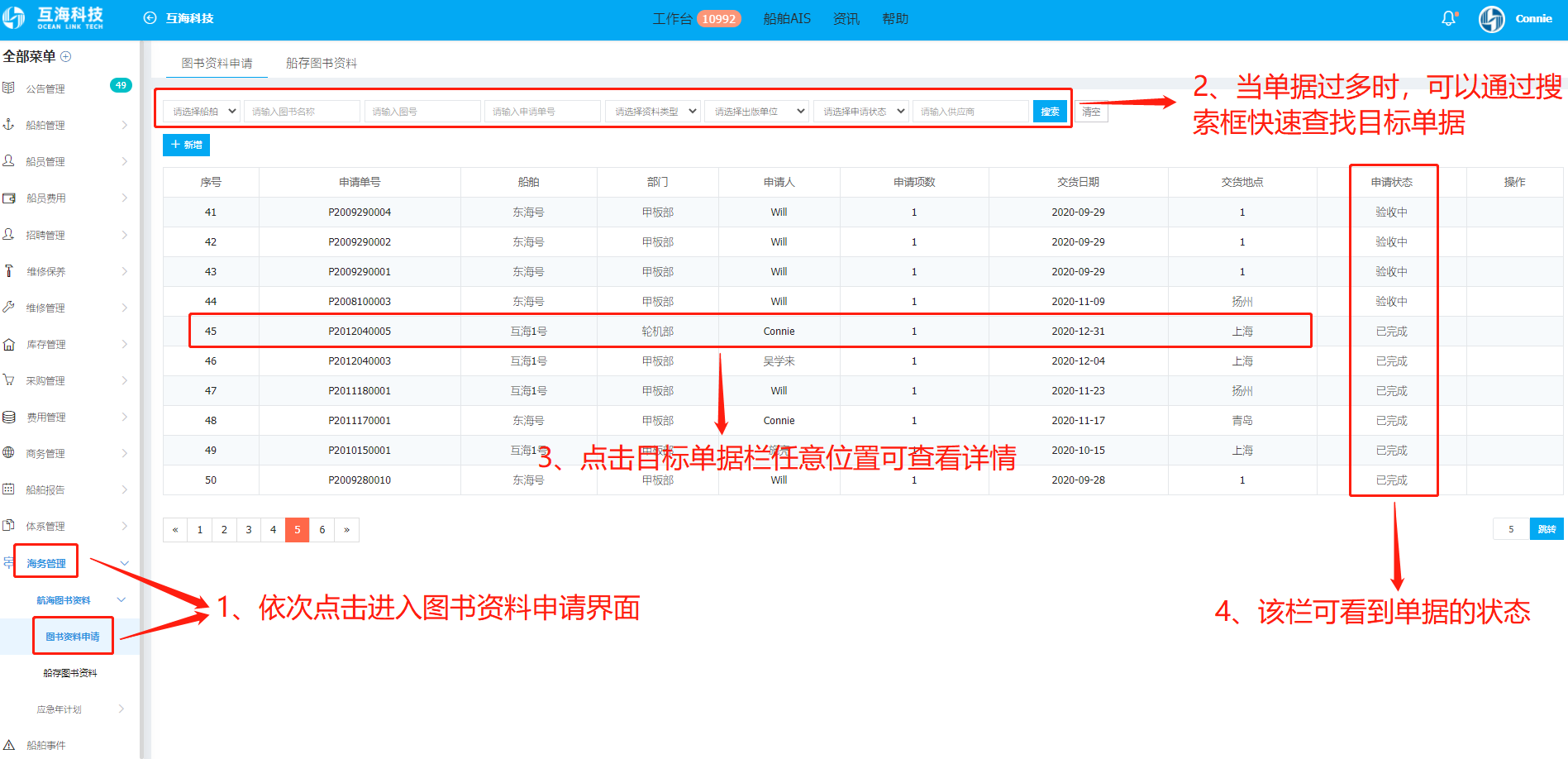Click the 扬州 link in row 44

coord(1242,302)
